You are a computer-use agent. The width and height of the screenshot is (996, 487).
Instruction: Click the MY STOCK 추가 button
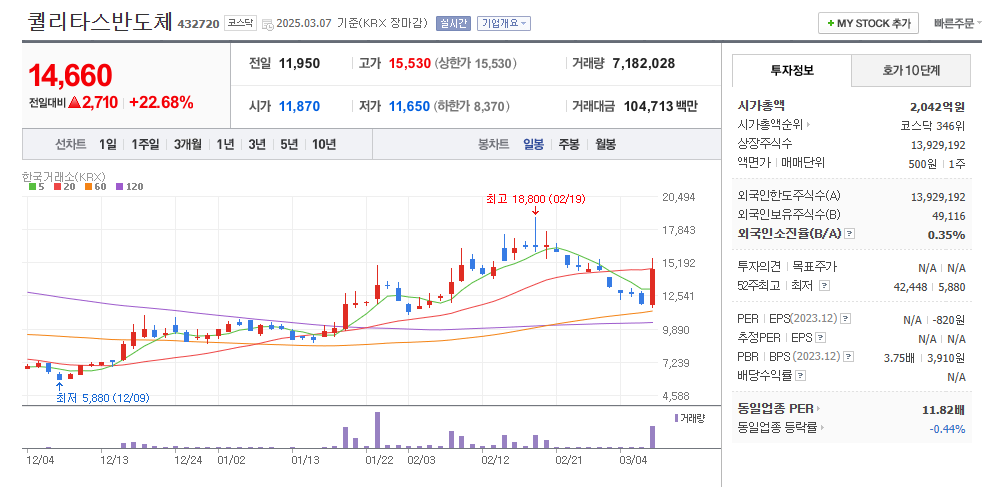tap(868, 23)
